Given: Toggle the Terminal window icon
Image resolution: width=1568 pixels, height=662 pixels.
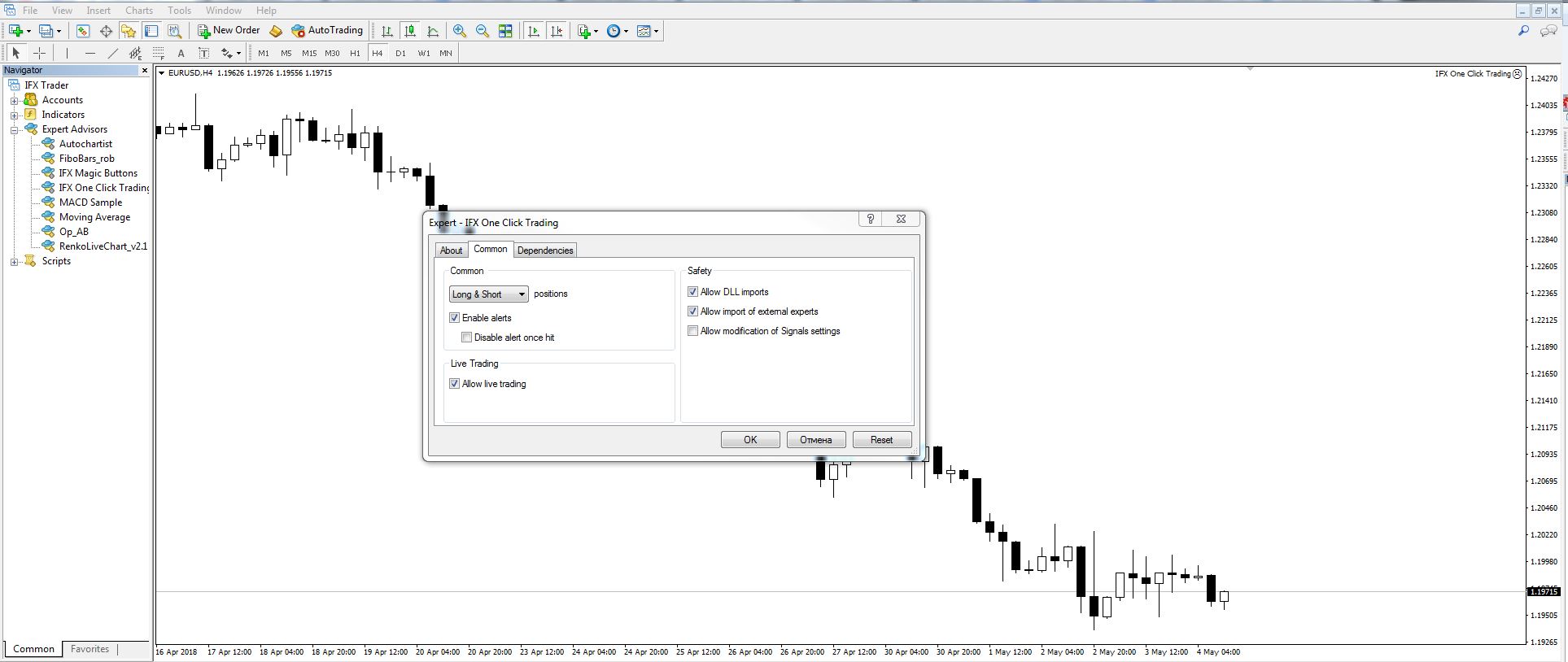Looking at the screenshot, I should [151, 31].
